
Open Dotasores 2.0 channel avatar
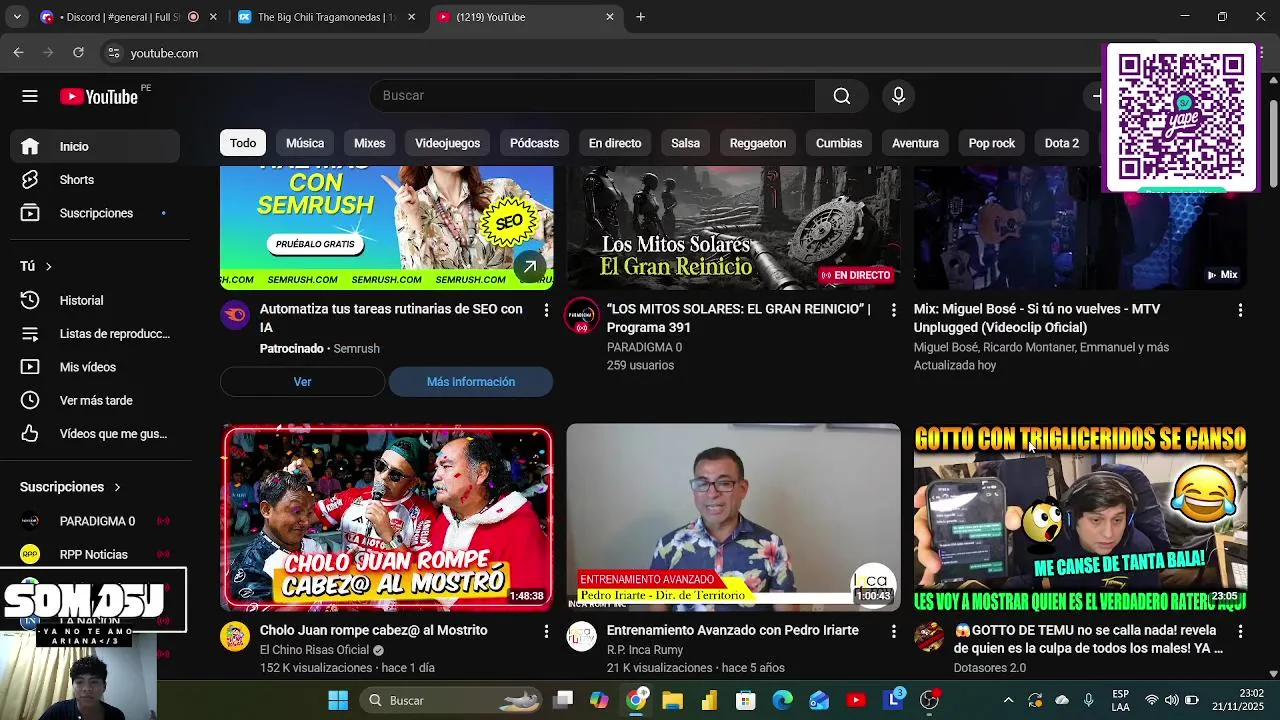pos(929,637)
